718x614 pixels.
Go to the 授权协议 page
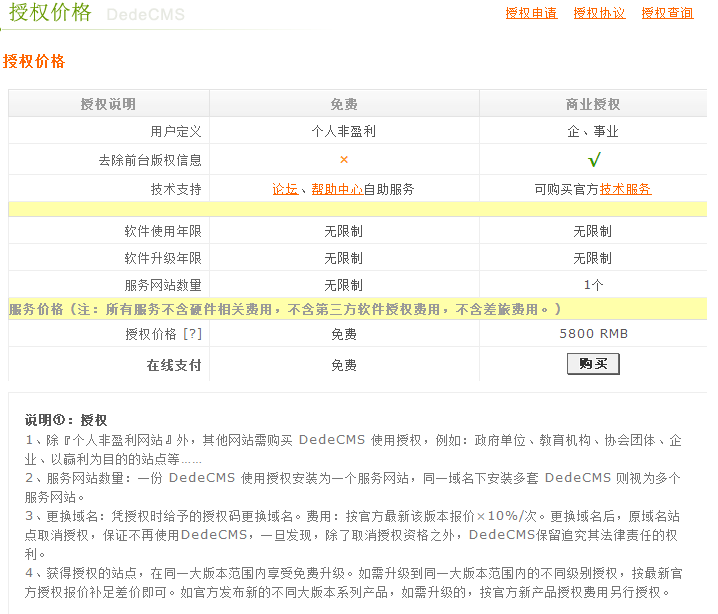click(599, 13)
